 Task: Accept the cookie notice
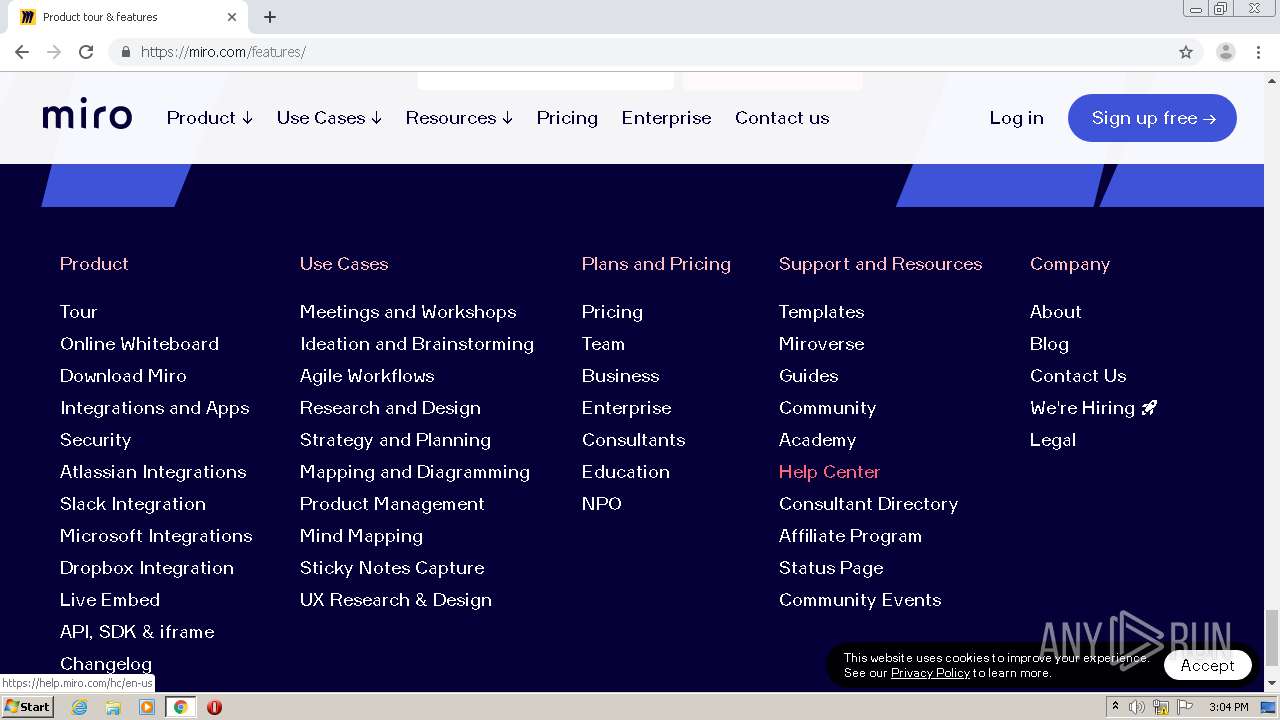pyautogui.click(x=1207, y=665)
